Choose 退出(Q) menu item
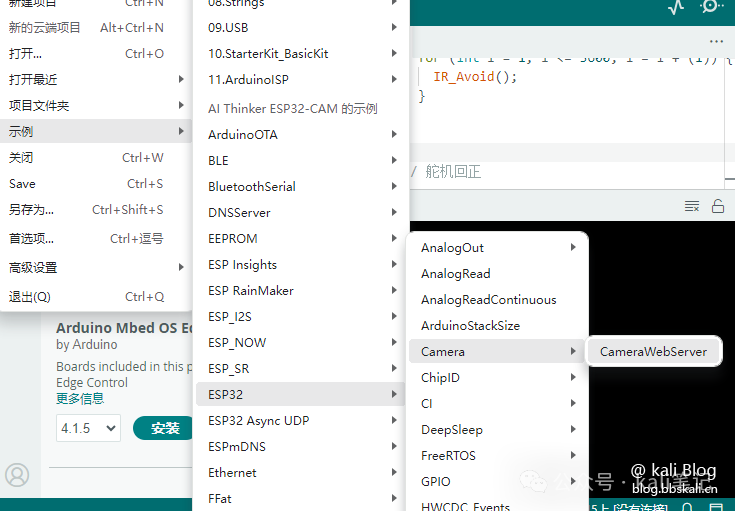 (x=96, y=297)
